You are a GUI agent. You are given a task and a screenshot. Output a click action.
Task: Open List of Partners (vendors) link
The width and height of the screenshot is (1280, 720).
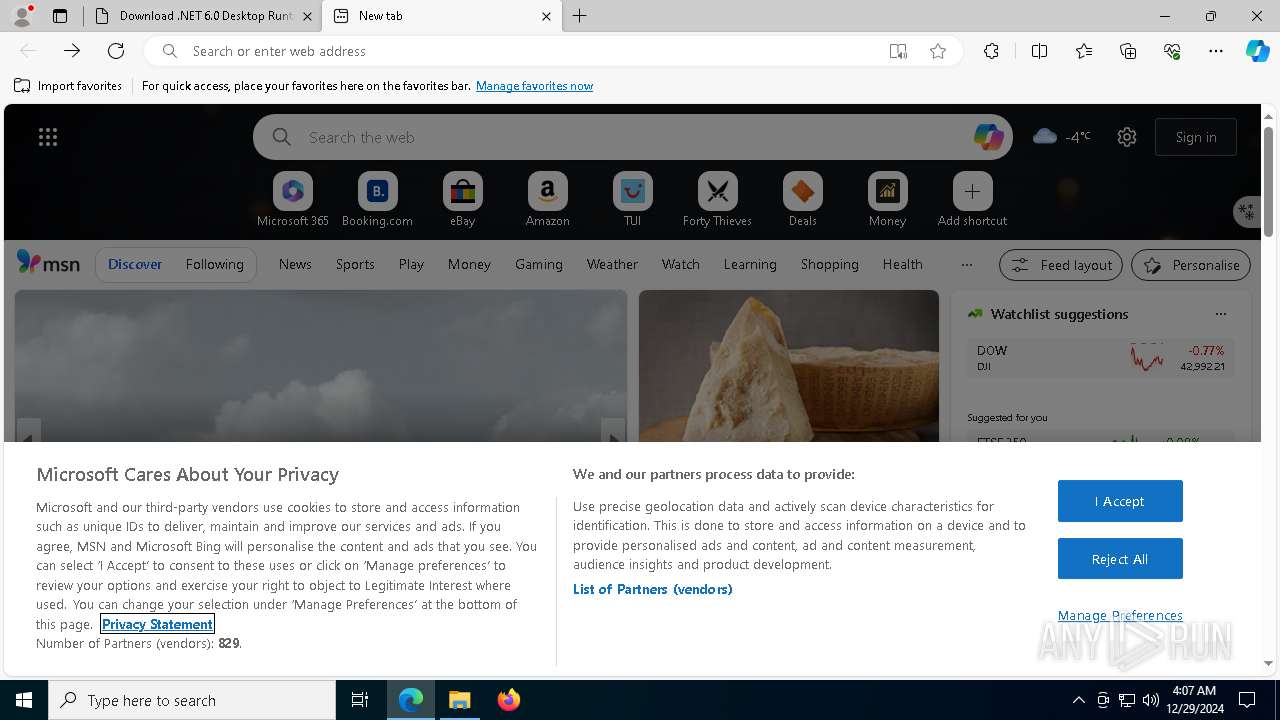pos(652,589)
